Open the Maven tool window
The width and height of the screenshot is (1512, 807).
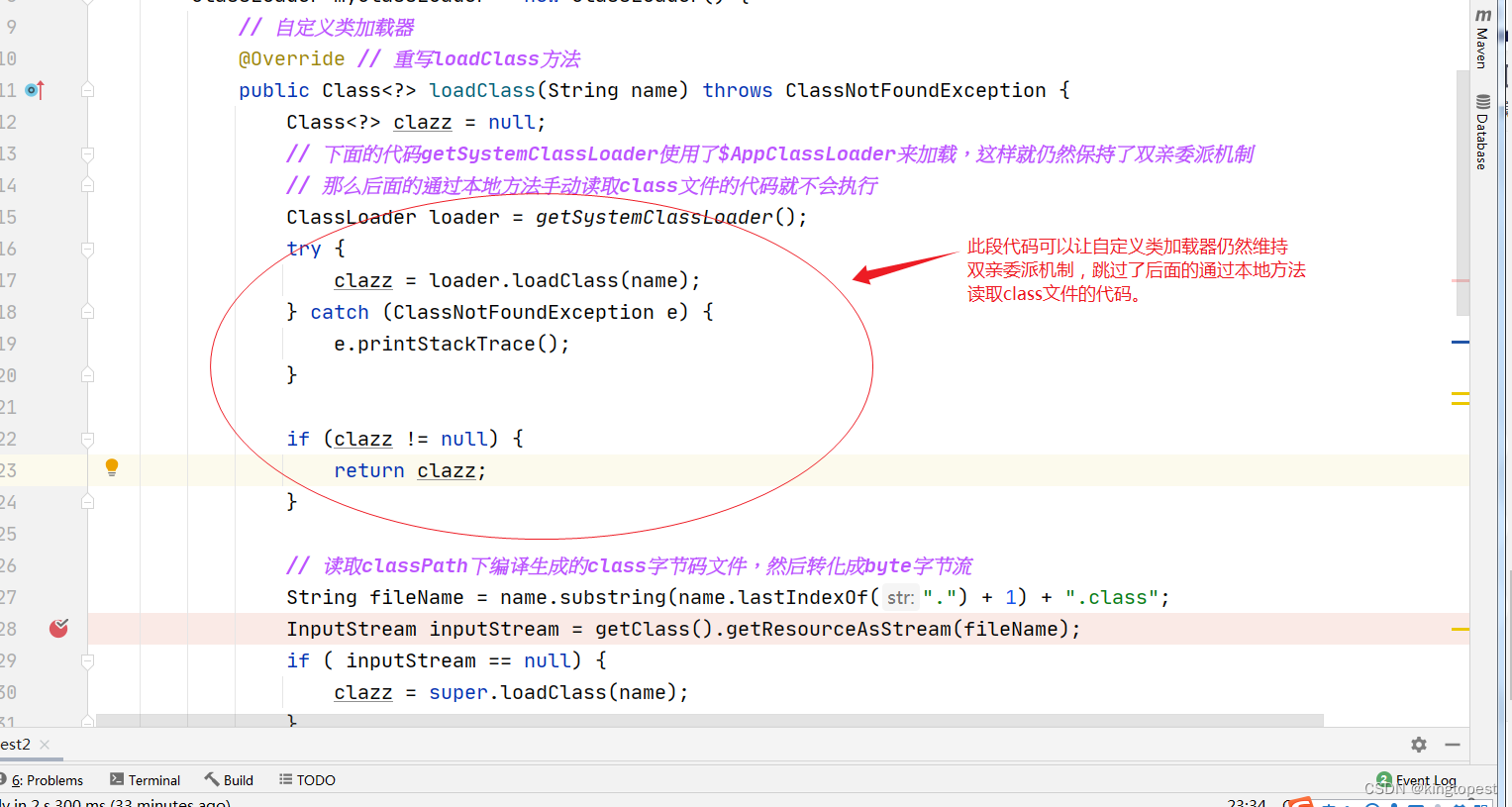(x=1482, y=38)
